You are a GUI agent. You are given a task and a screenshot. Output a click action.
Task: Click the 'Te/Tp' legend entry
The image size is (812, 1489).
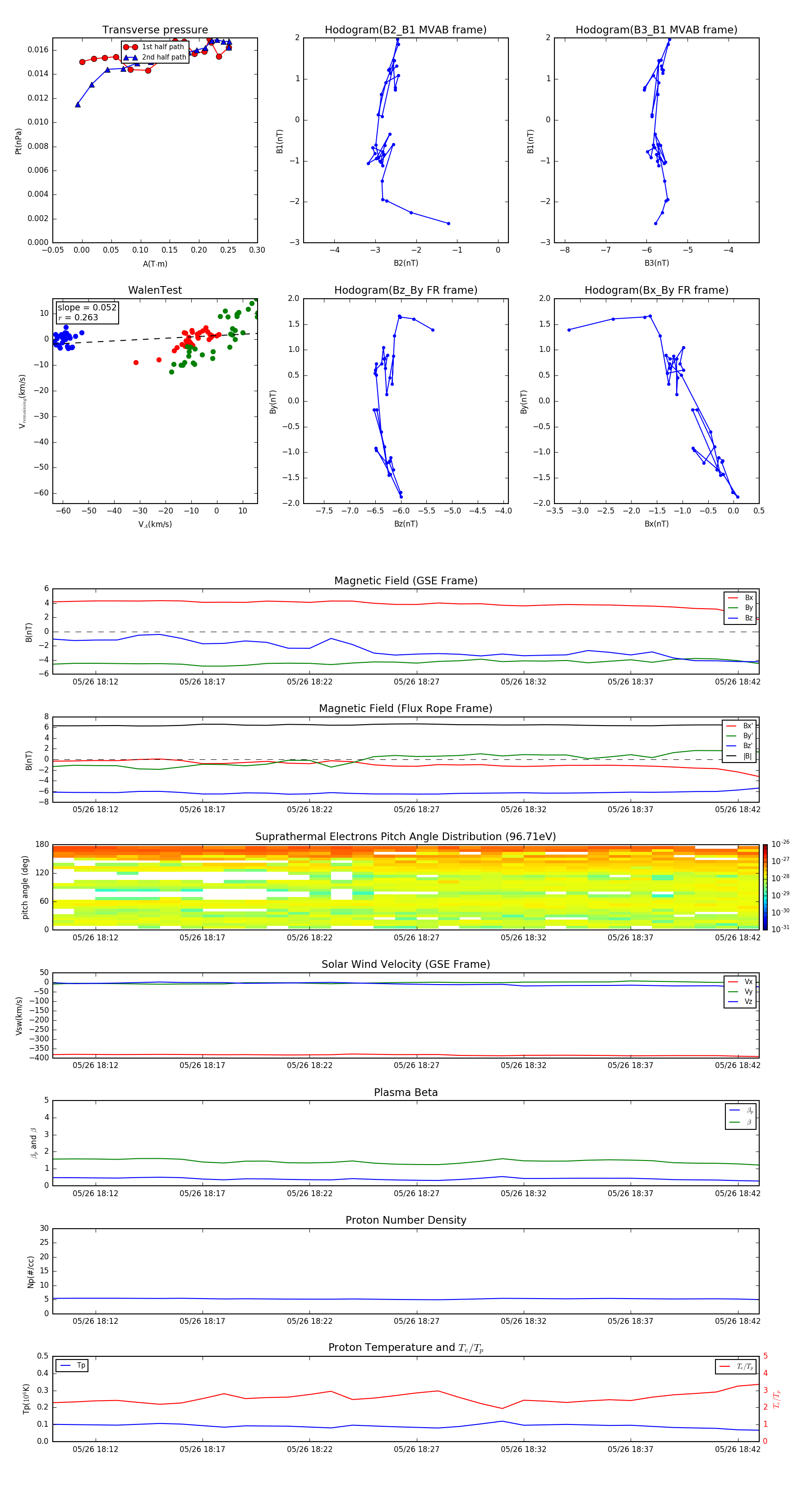(736, 1366)
